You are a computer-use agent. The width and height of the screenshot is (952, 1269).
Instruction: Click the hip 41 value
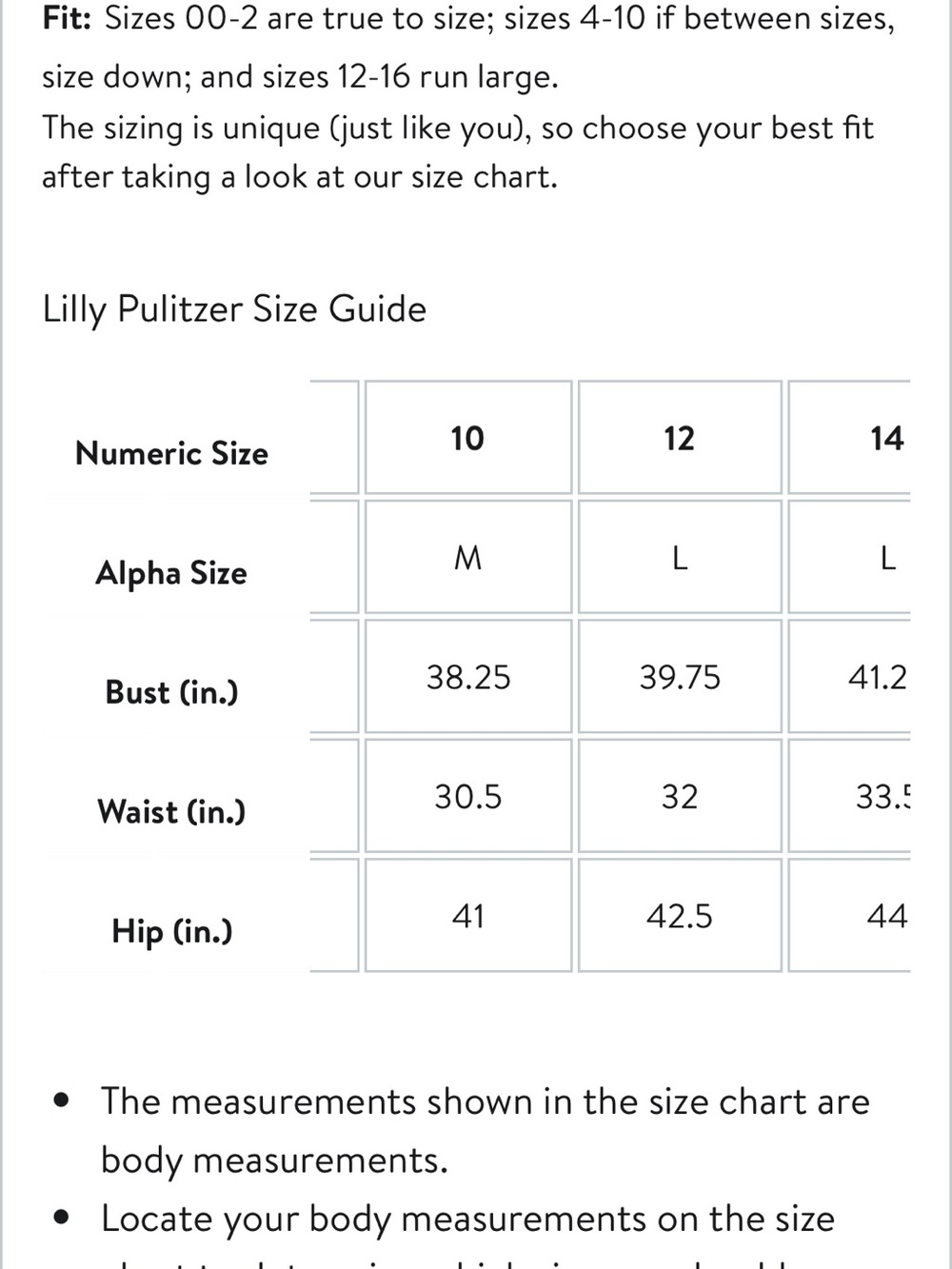pyautogui.click(x=467, y=916)
